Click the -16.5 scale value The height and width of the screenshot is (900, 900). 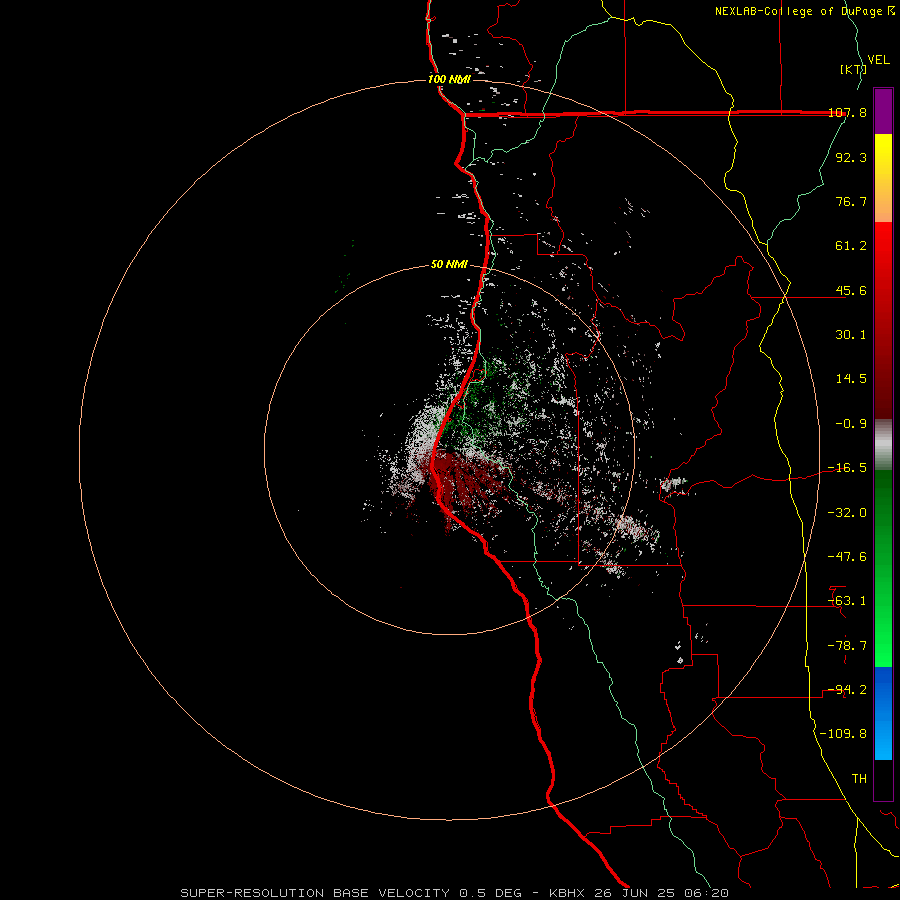coord(847,468)
